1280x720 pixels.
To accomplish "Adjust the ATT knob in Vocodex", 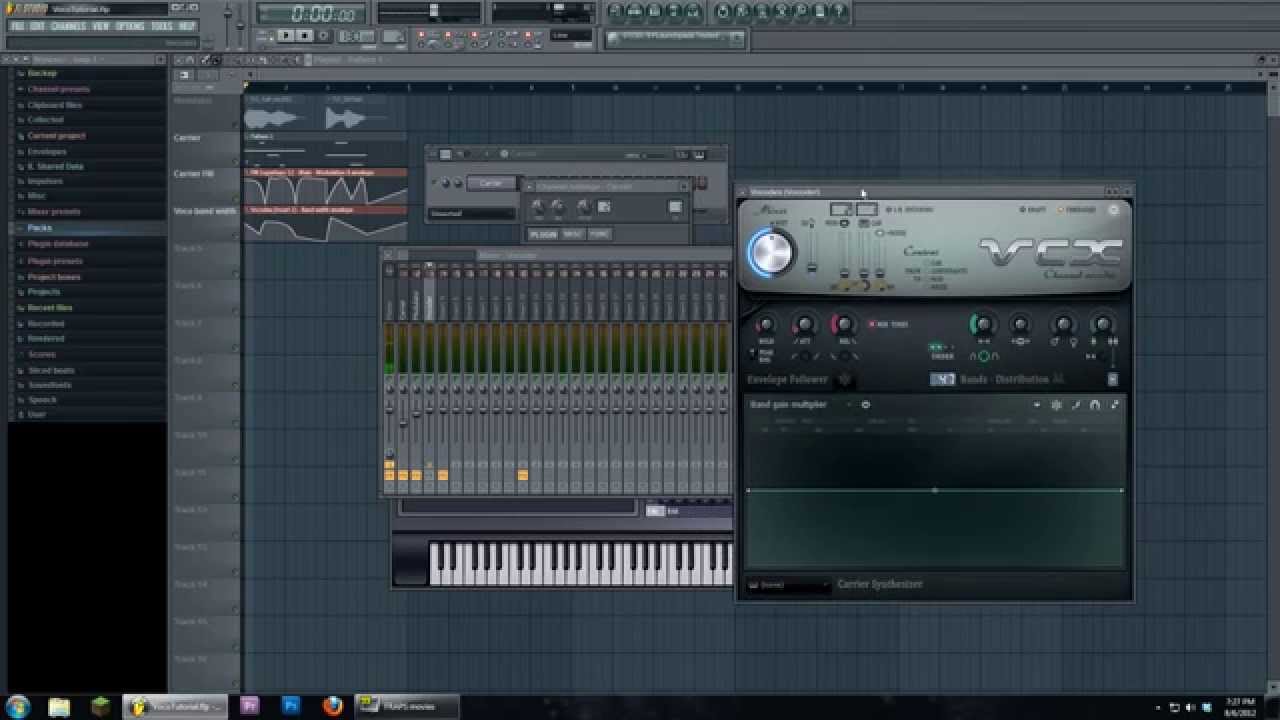I will (x=804, y=324).
